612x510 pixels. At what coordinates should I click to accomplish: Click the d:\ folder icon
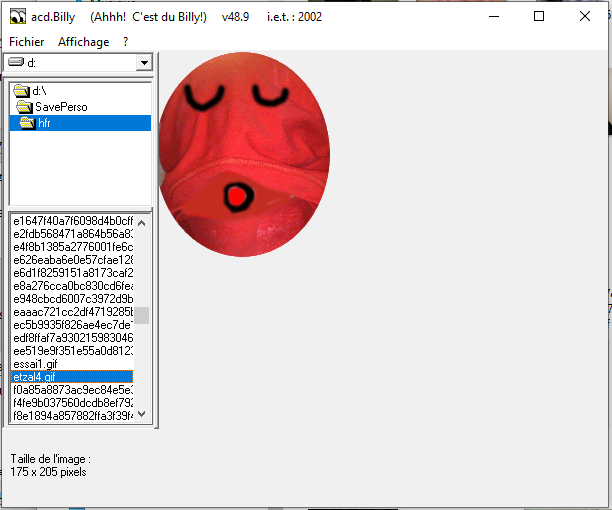(21, 91)
